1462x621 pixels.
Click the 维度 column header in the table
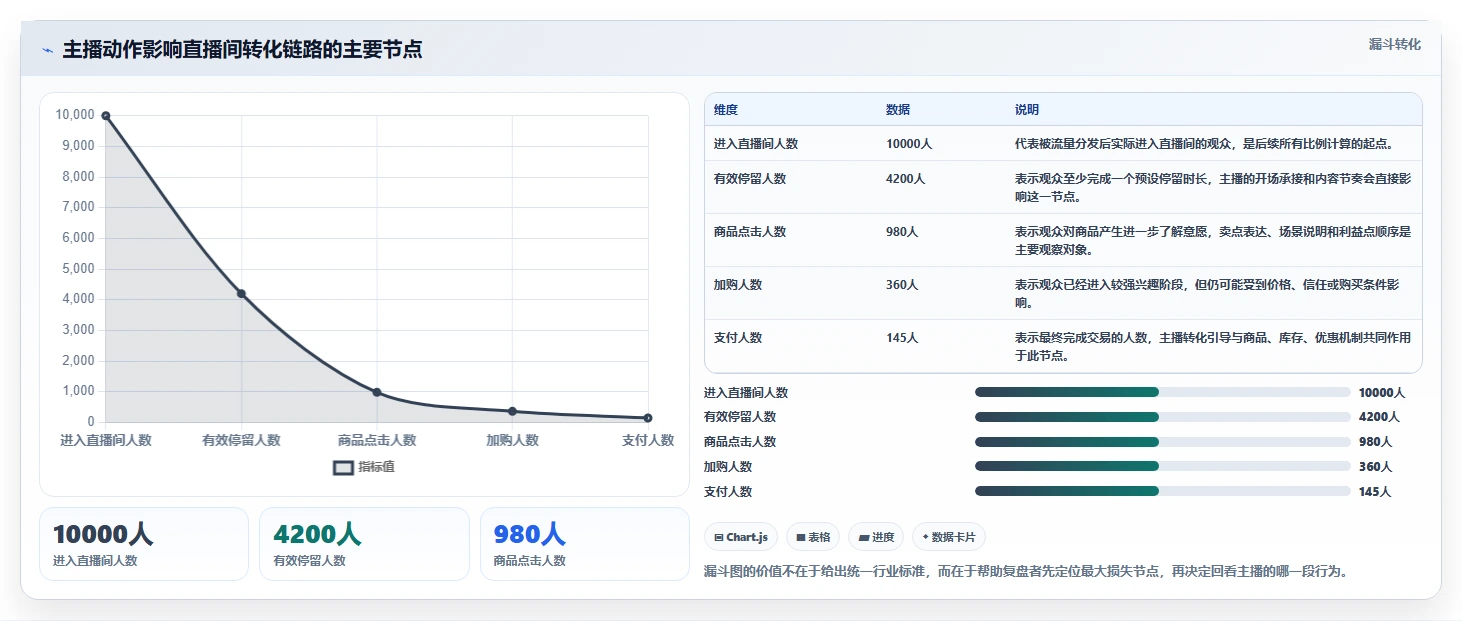(x=726, y=110)
